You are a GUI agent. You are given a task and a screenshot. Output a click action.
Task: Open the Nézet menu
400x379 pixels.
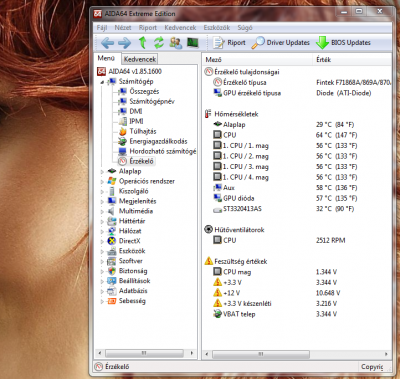123,28
